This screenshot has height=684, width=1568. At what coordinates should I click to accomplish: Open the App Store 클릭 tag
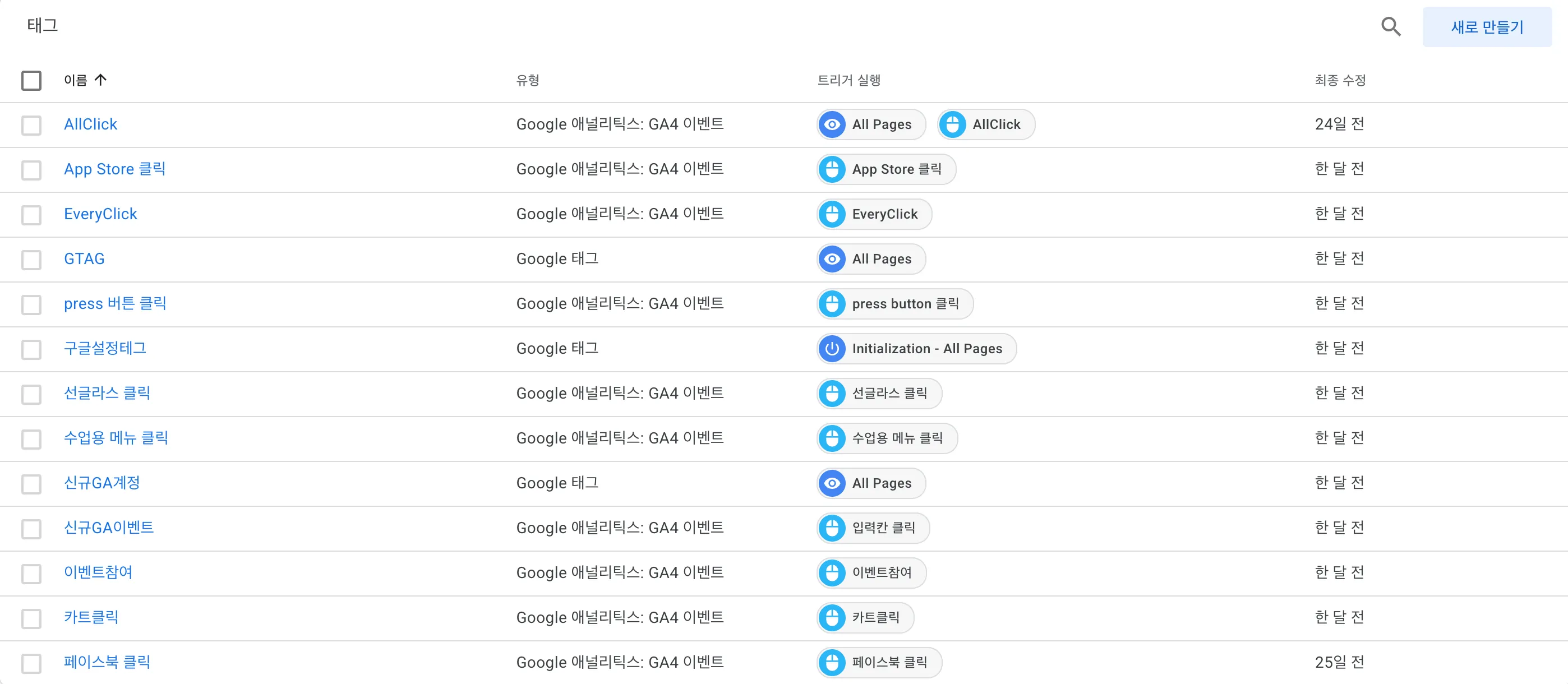115,169
